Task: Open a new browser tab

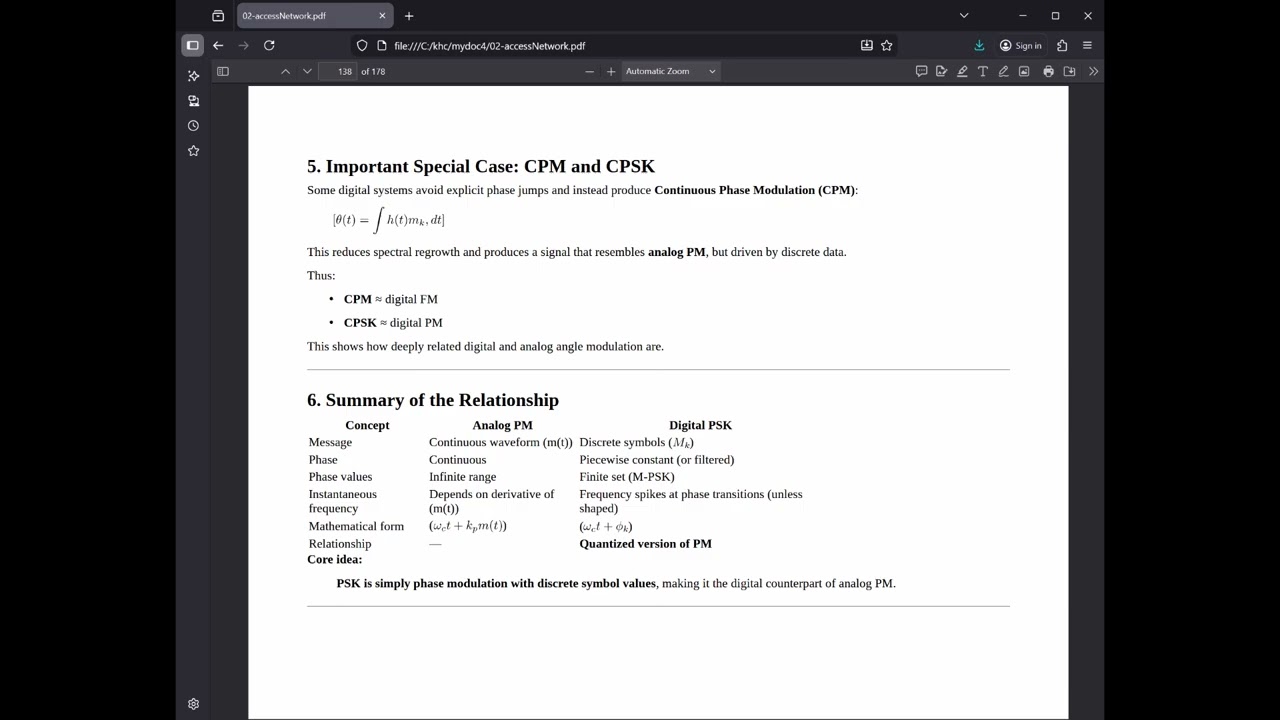Action: click(x=409, y=16)
